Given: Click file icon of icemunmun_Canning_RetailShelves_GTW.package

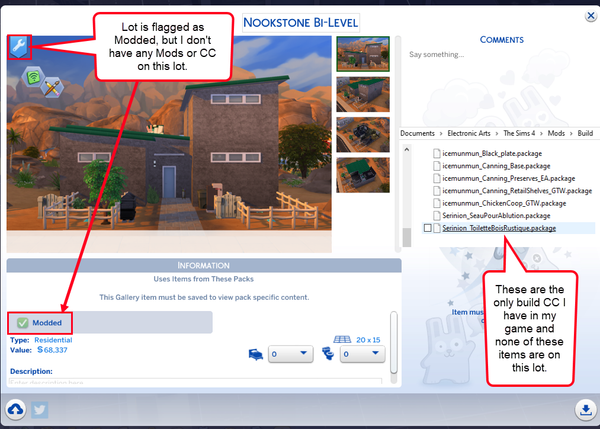Looking at the screenshot, I should (437, 191).
